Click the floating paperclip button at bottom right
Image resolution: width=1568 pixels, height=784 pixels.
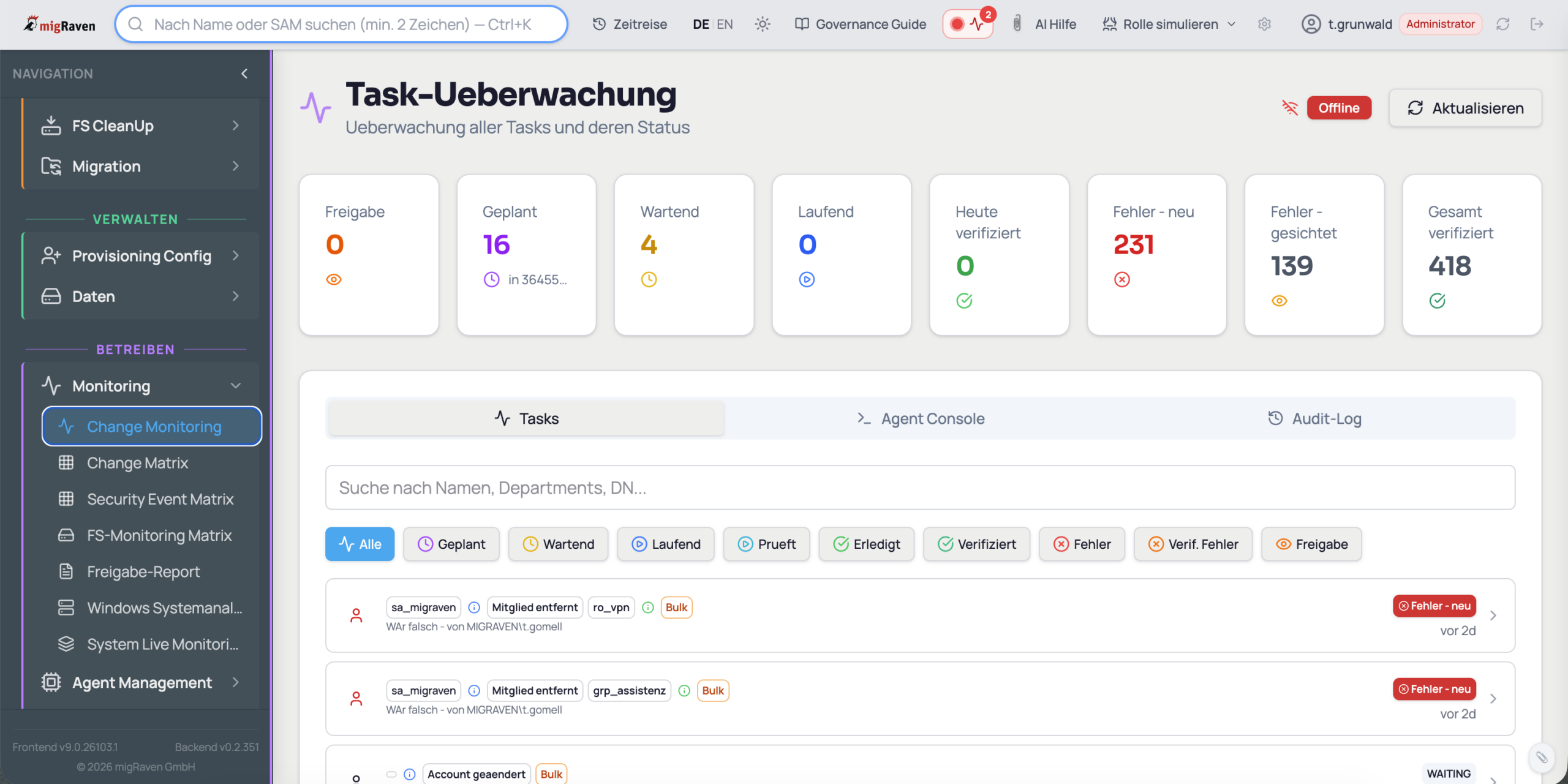tap(1541, 758)
